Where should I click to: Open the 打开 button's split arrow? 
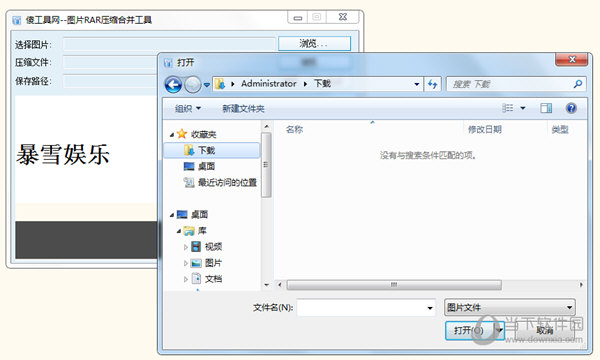(500, 330)
